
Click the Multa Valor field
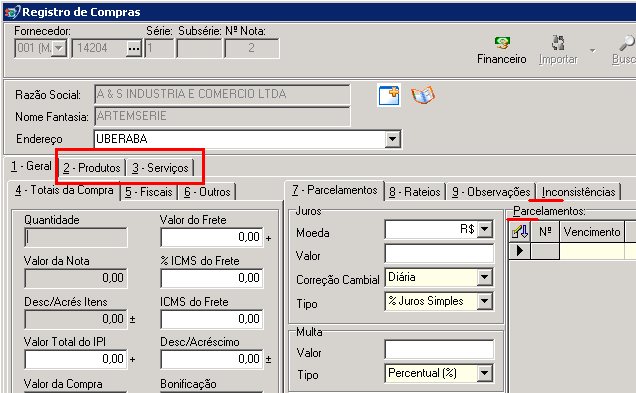[x=439, y=350]
